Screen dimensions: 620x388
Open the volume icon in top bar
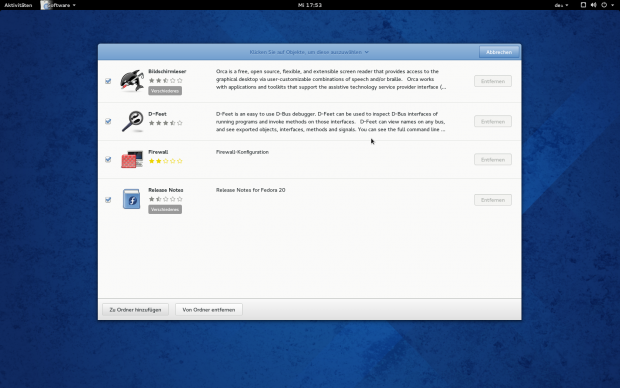click(x=594, y=5)
